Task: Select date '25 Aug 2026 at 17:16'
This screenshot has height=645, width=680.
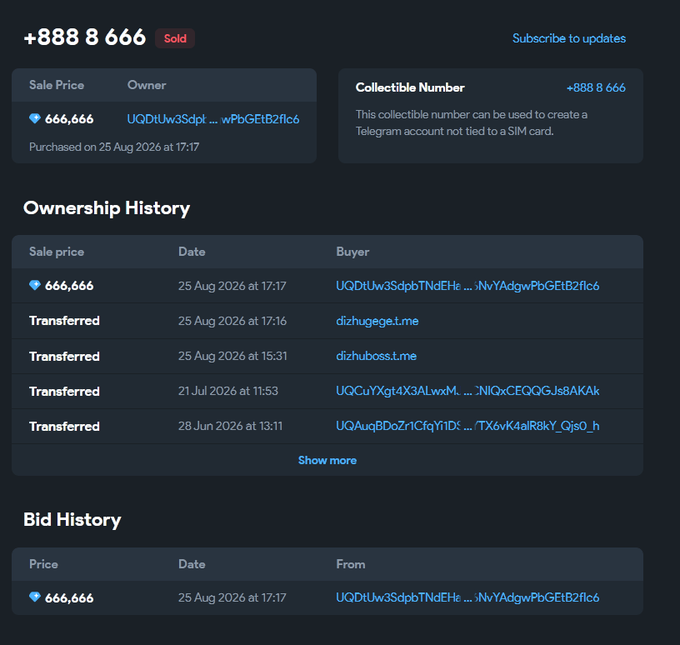Action: [x=232, y=321]
